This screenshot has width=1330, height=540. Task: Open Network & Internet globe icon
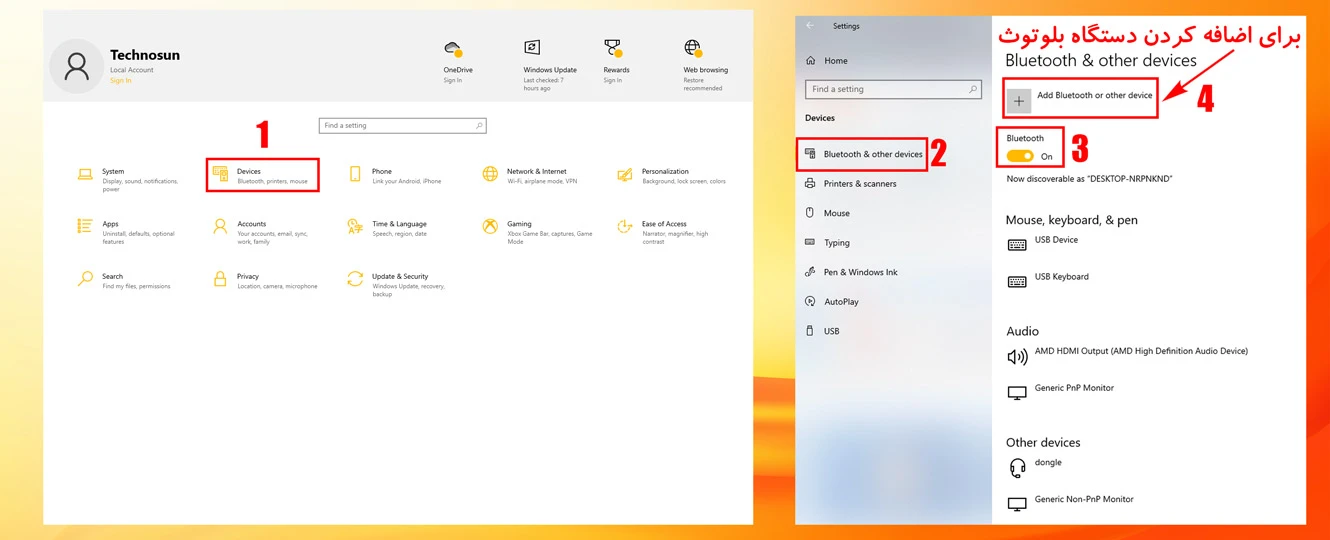490,174
